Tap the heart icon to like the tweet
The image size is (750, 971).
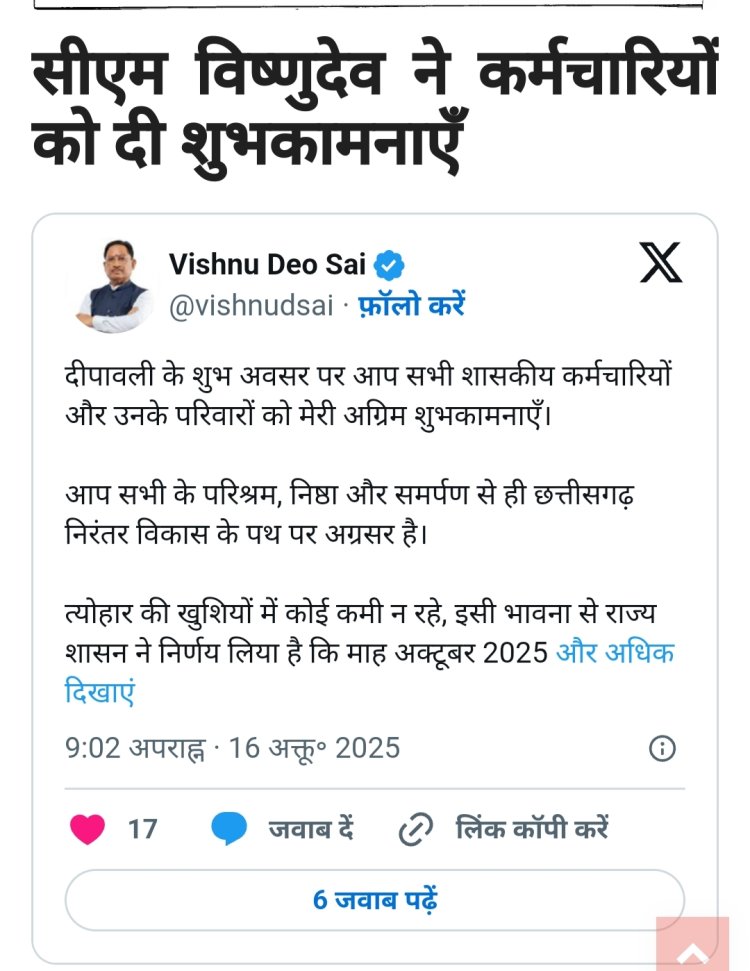point(89,828)
